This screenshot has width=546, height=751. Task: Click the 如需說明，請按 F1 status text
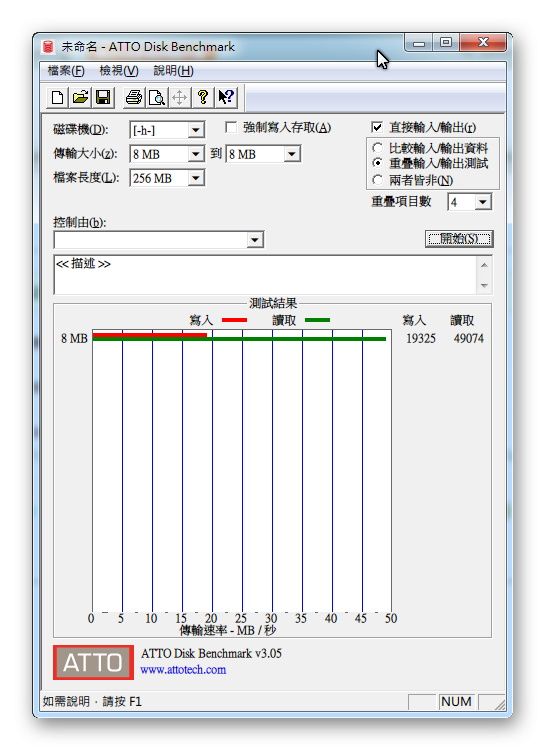pos(92,702)
